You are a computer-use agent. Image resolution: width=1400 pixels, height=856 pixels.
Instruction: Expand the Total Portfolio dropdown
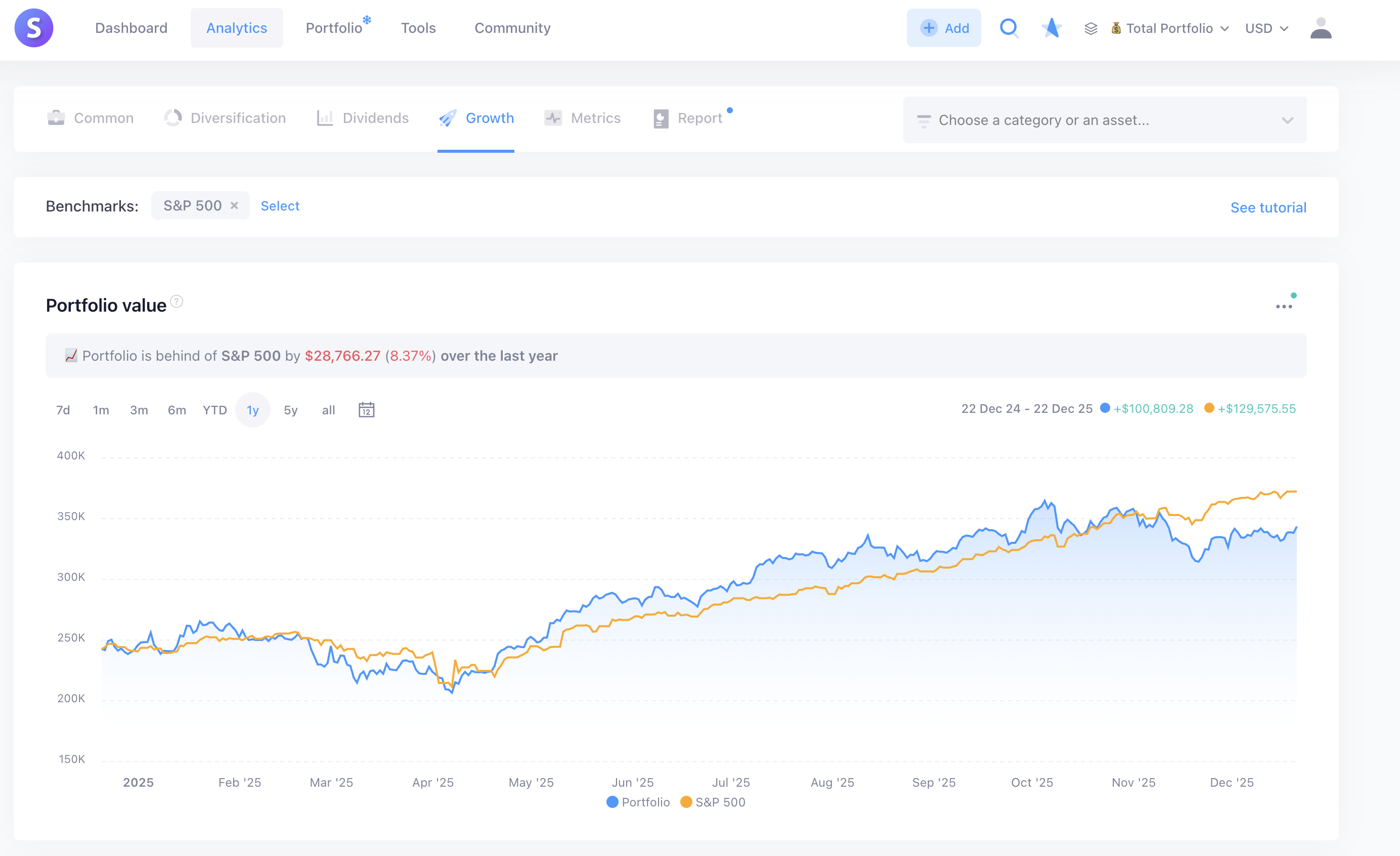[x=1170, y=28]
